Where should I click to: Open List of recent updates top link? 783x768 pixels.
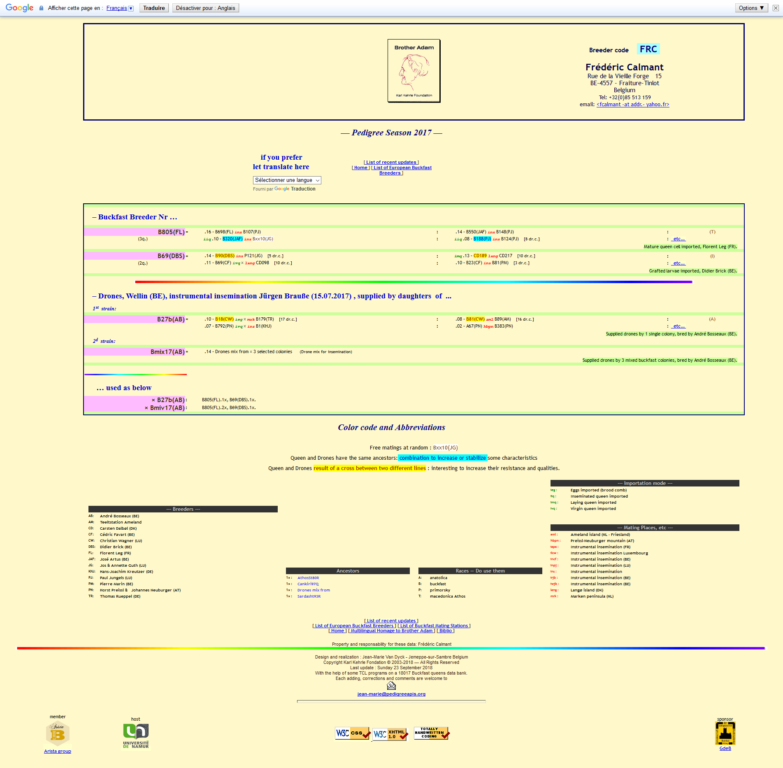(391, 162)
